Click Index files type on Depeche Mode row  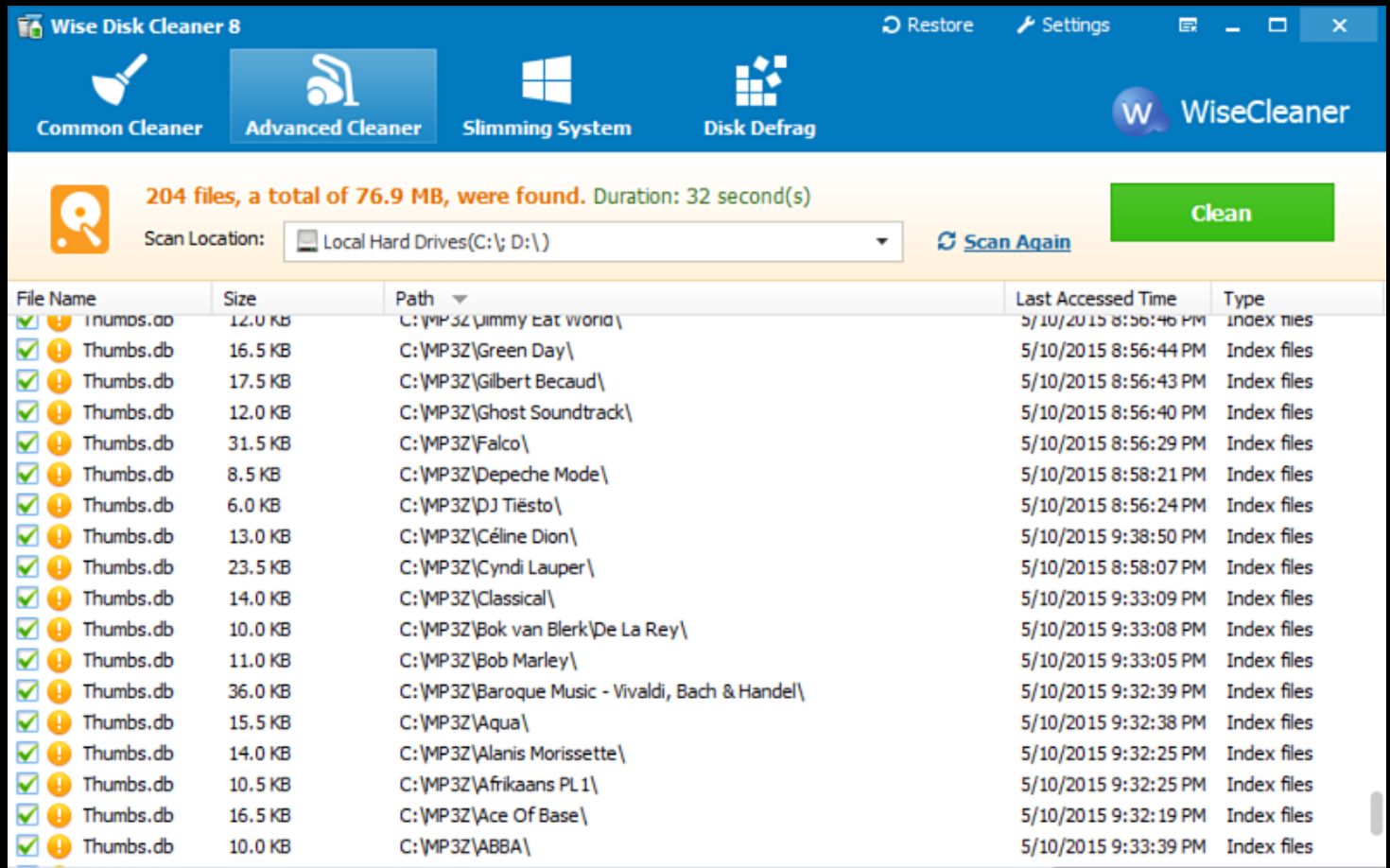point(1270,474)
